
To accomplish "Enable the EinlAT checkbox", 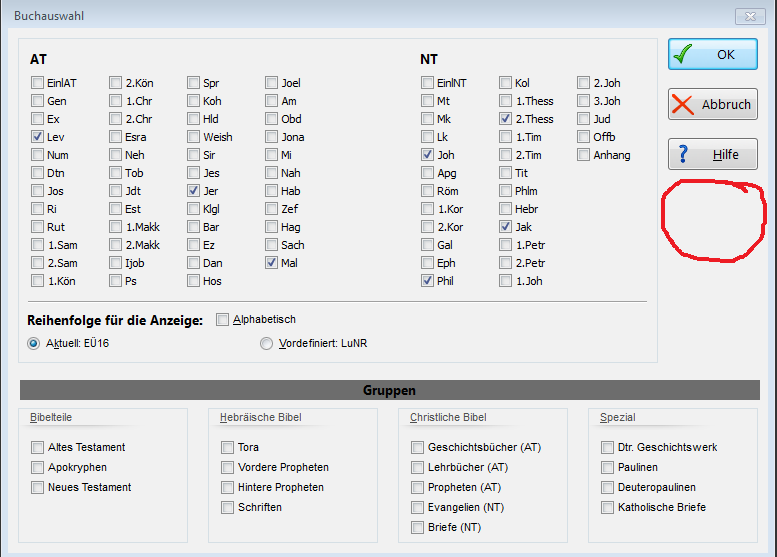I will (37, 83).
